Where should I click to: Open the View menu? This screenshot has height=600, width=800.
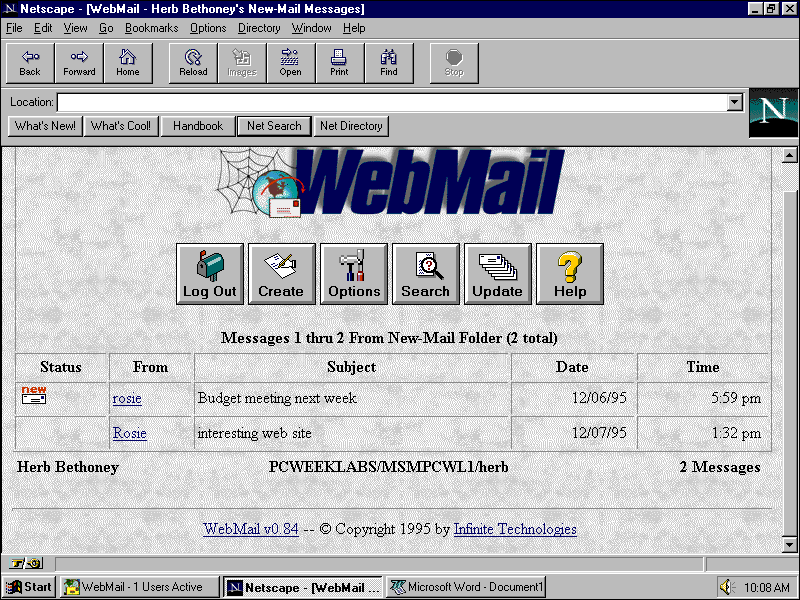pos(75,28)
